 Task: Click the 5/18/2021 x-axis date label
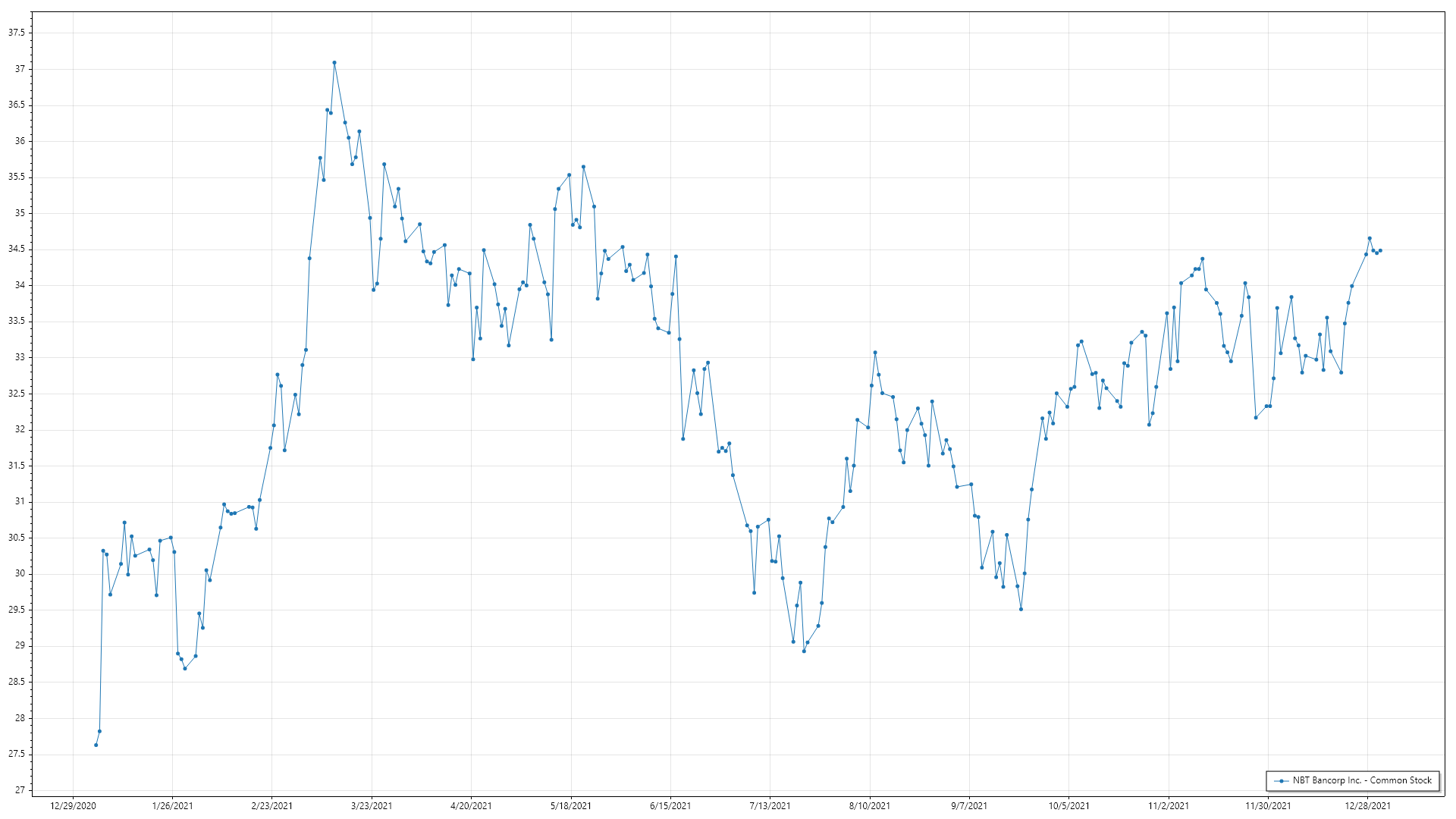pyautogui.click(x=570, y=805)
